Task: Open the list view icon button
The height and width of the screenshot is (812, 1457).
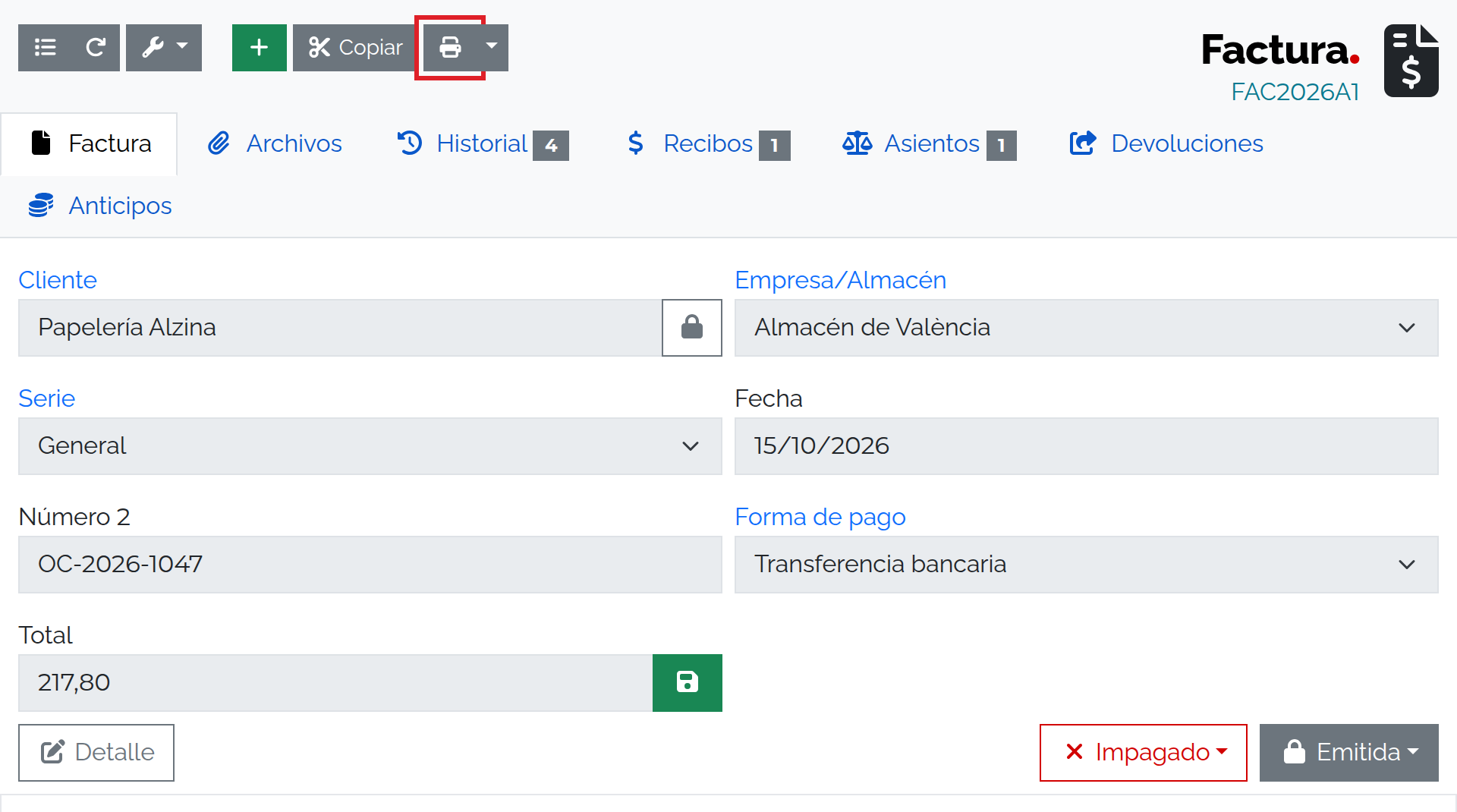Action: pyautogui.click(x=45, y=48)
